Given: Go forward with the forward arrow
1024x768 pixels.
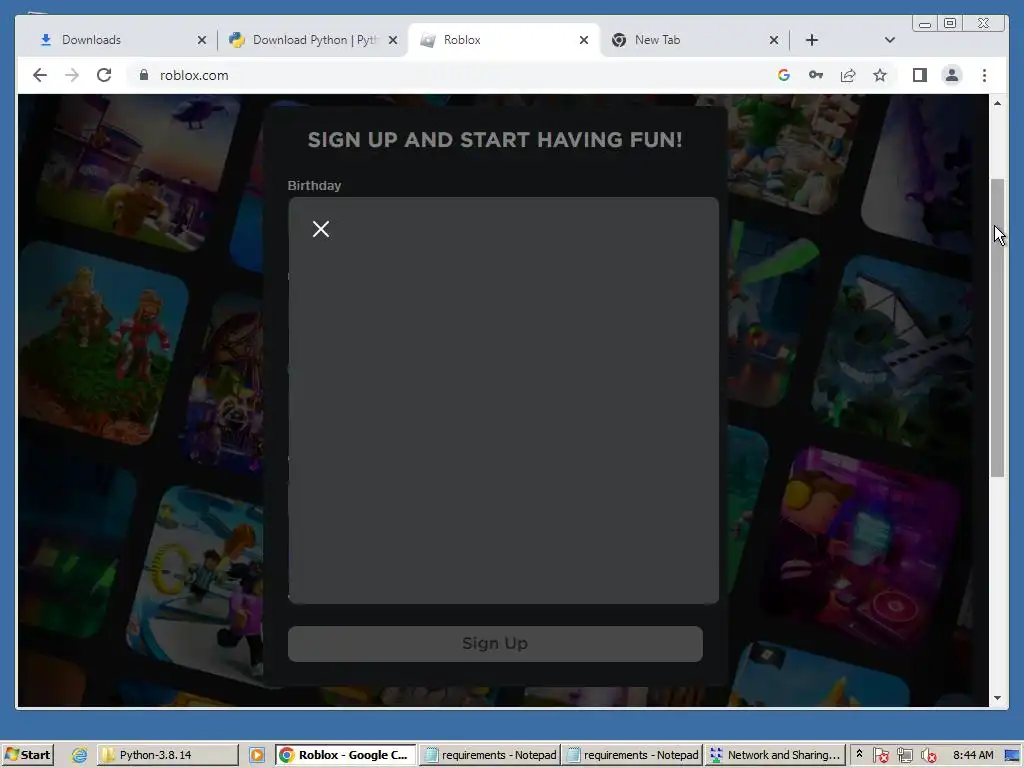Looking at the screenshot, I should click(x=72, y=75).
